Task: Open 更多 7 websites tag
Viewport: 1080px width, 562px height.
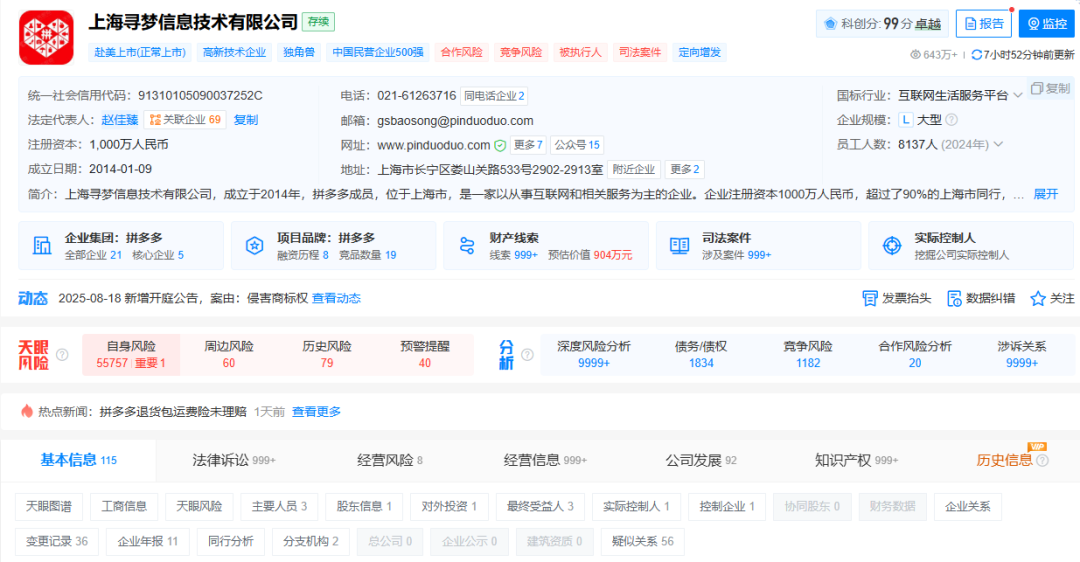Action: point(528,145)
